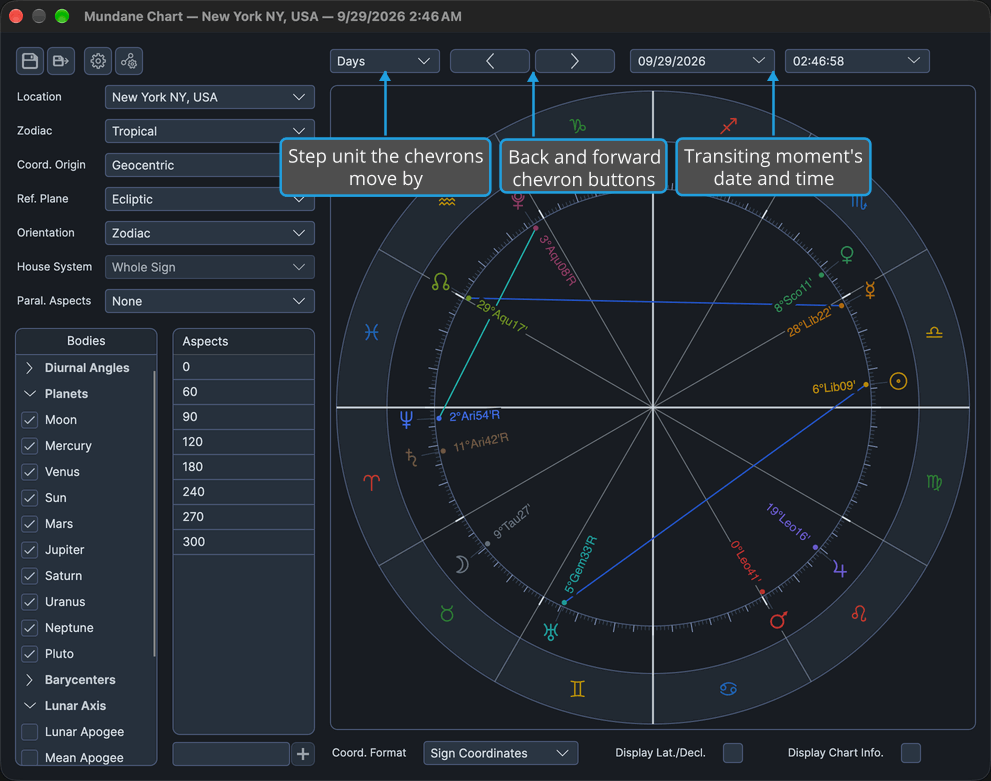Screen dimensions: 991x781
Task: Toggle the Uranus checkbox
Action: click(x=30, y=602)
